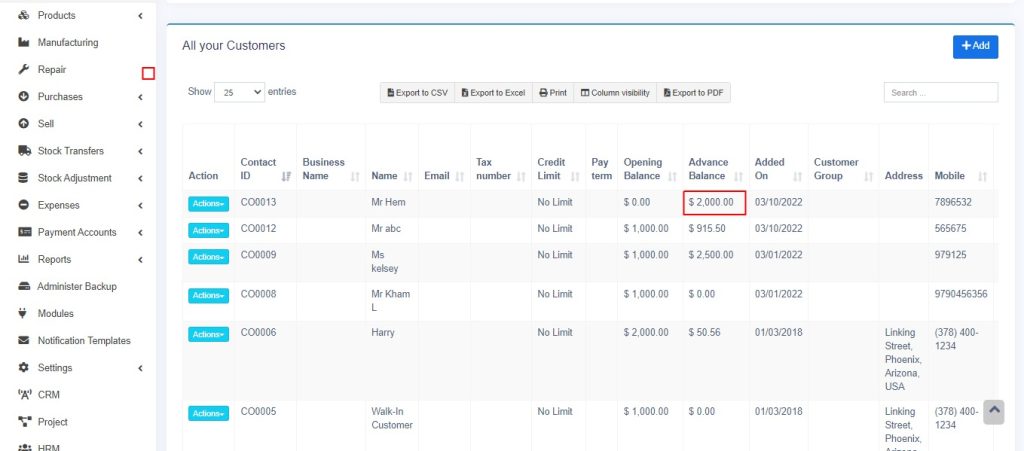This screenshot has height=451, width=1024.
Task: Click the customer Search input field
Action: pyautogui.click(x=940, y=93)
